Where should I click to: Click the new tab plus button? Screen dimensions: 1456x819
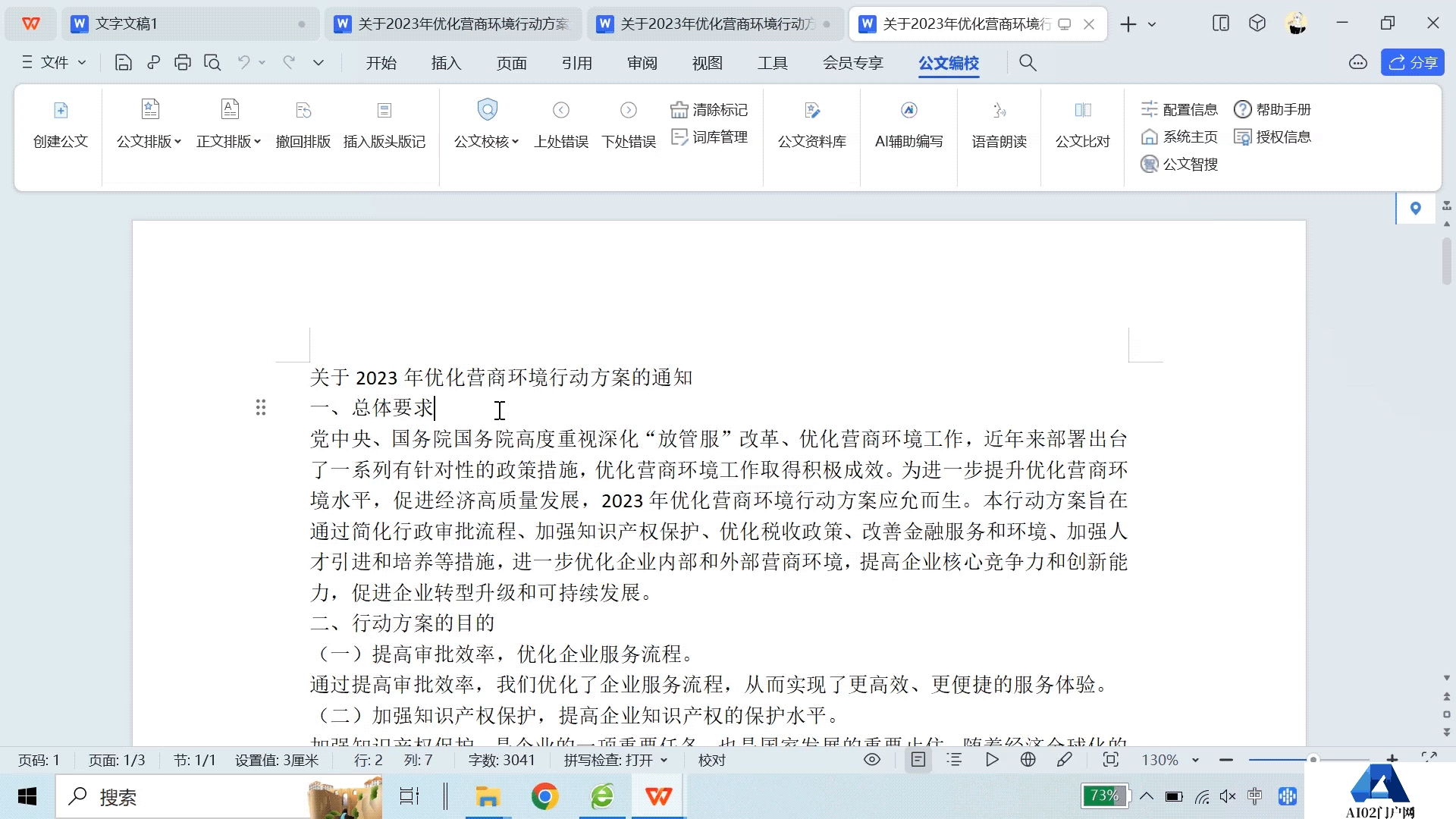[1128, 24]
